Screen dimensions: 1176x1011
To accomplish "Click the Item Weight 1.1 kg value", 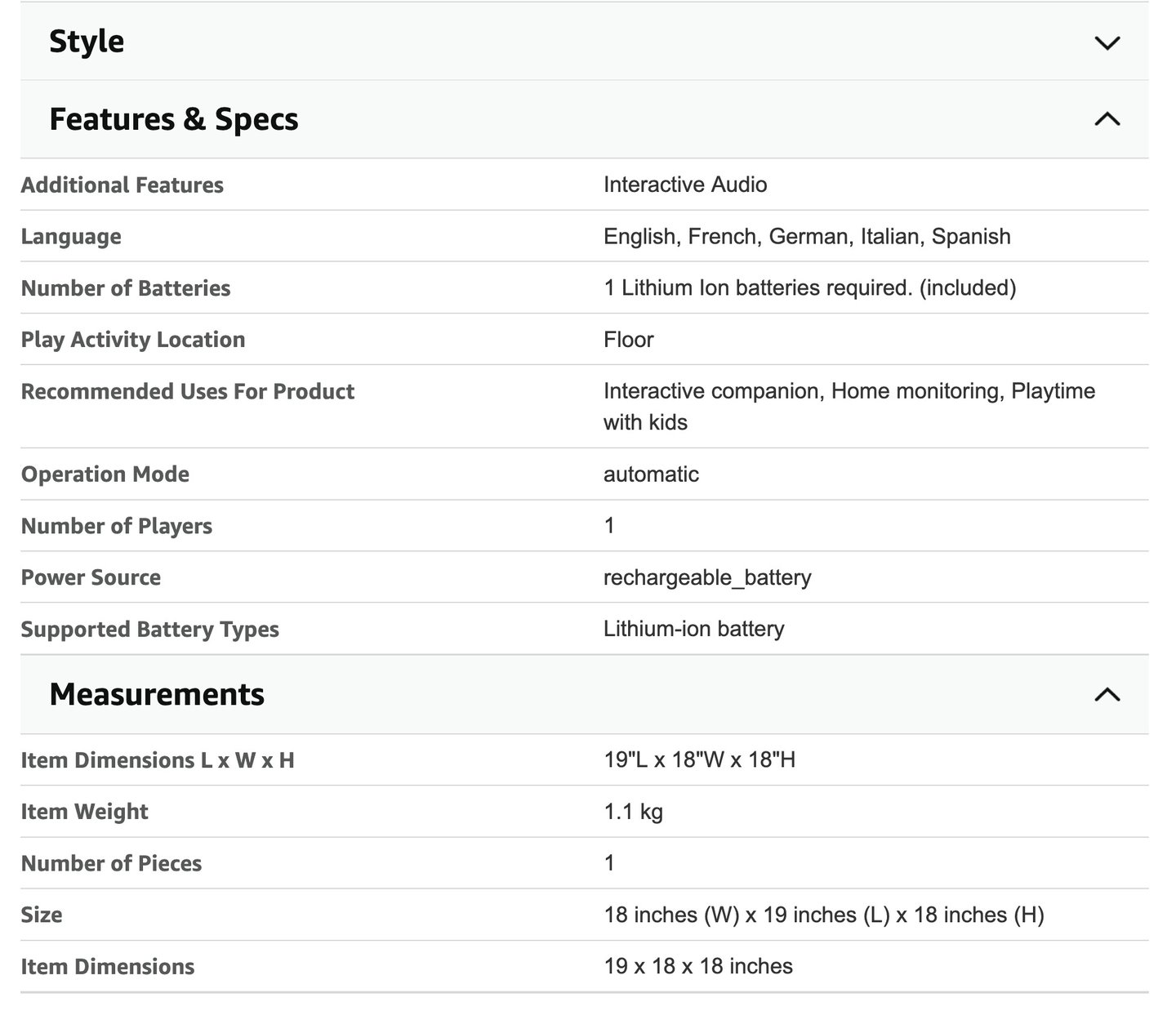I will (633, 812).
